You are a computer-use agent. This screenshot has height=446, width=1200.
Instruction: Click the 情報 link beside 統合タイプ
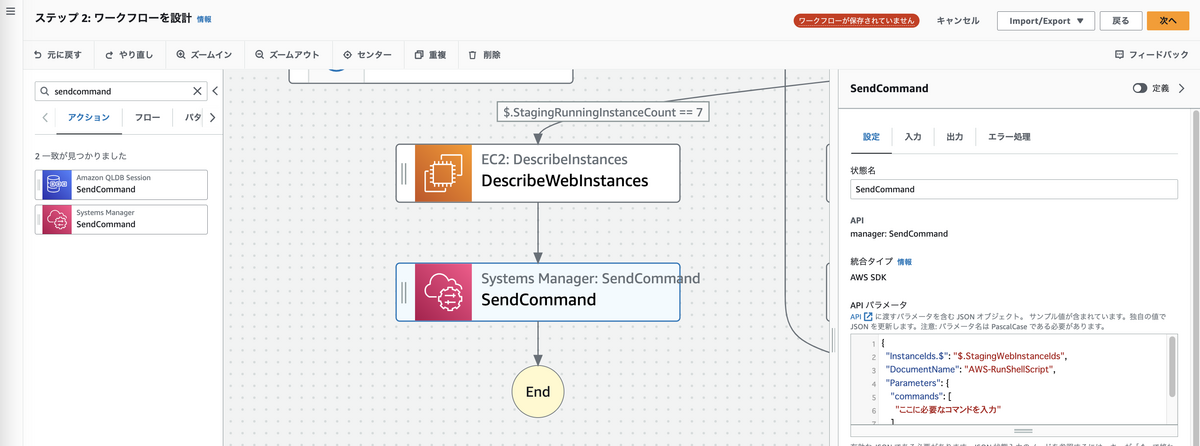904,261
